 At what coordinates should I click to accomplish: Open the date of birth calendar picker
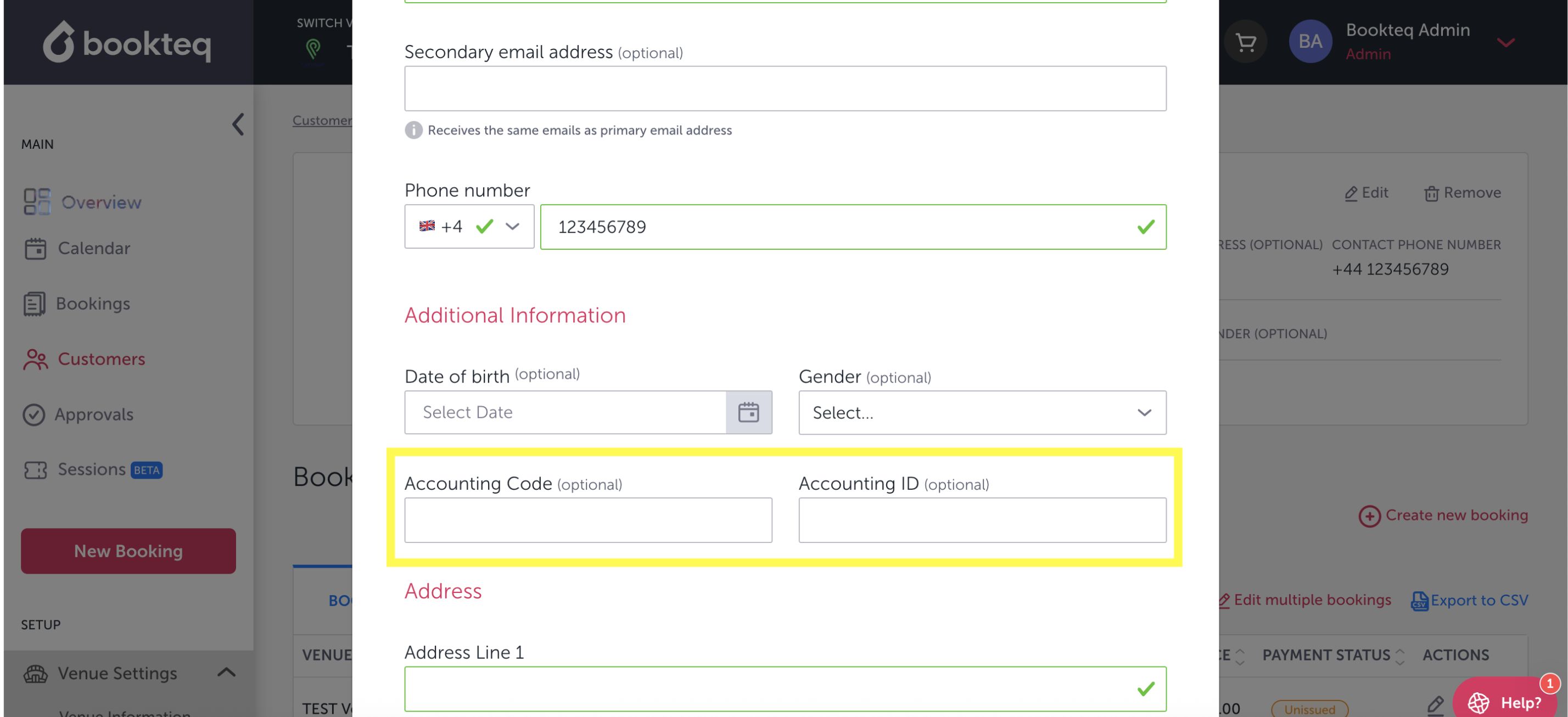(748, 412)
